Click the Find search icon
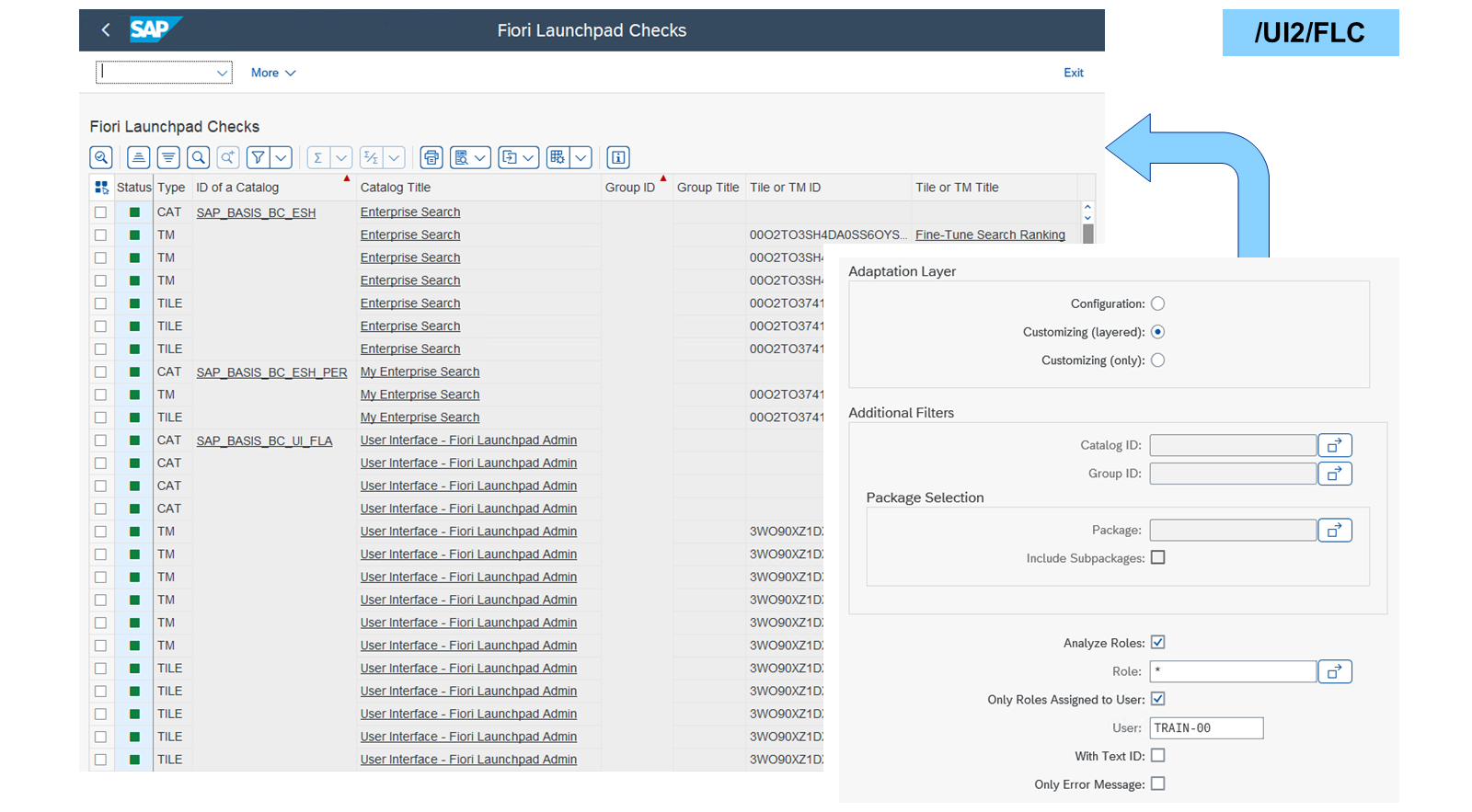Viewport: 1472px width, 812px height. coord(199,157)
